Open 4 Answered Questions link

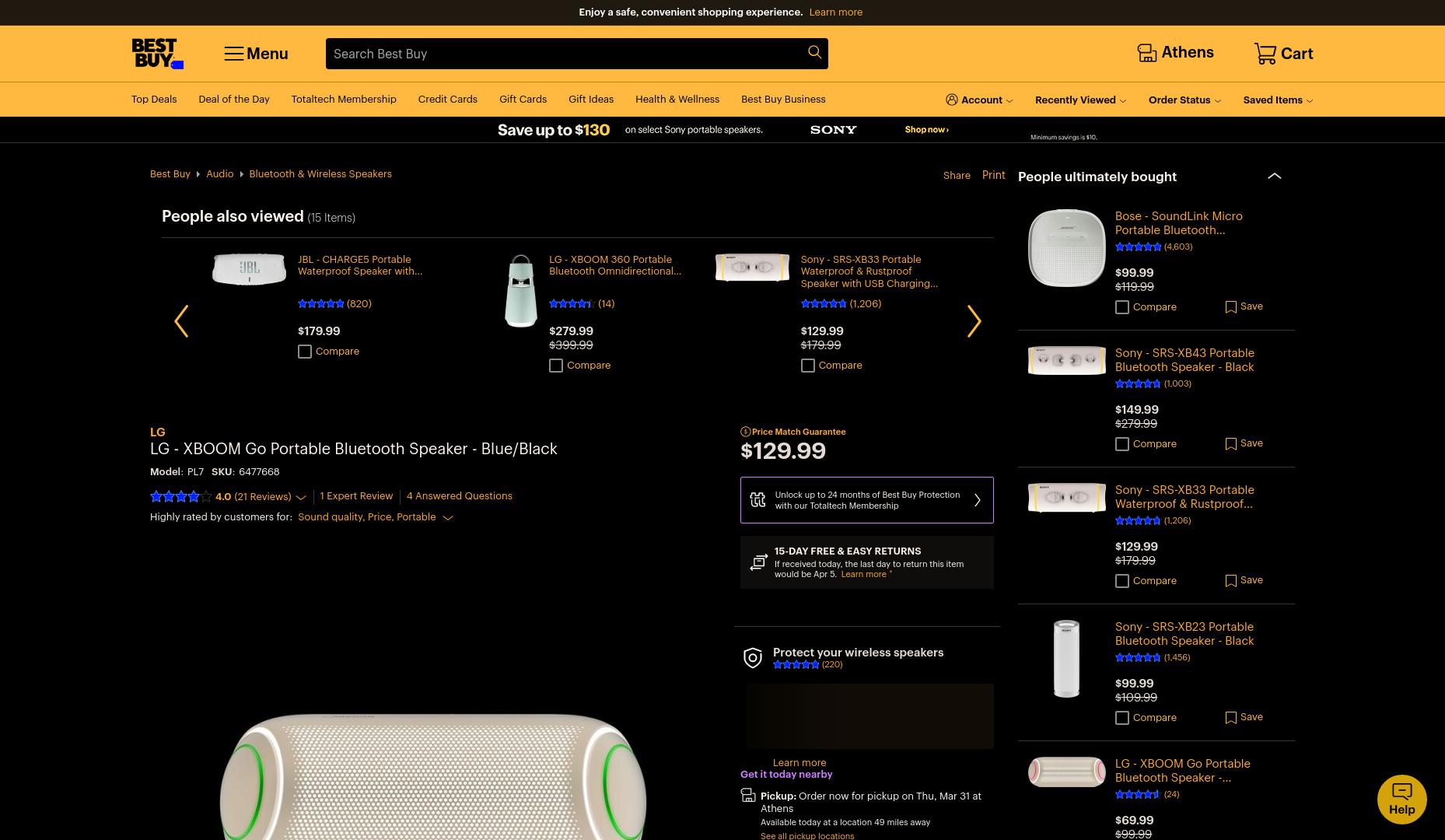point(459,495)
